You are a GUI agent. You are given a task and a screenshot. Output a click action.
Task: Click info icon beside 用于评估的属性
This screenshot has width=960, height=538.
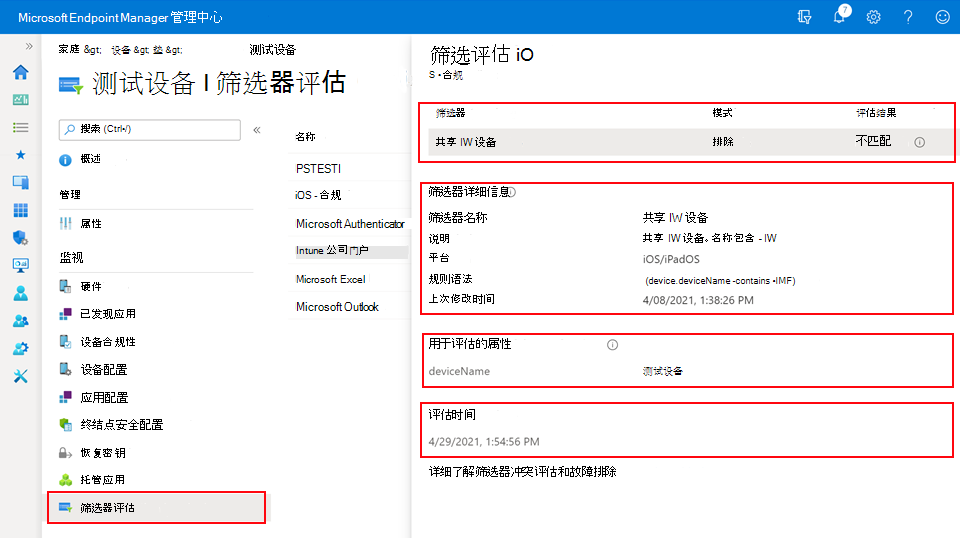point(612,345)
